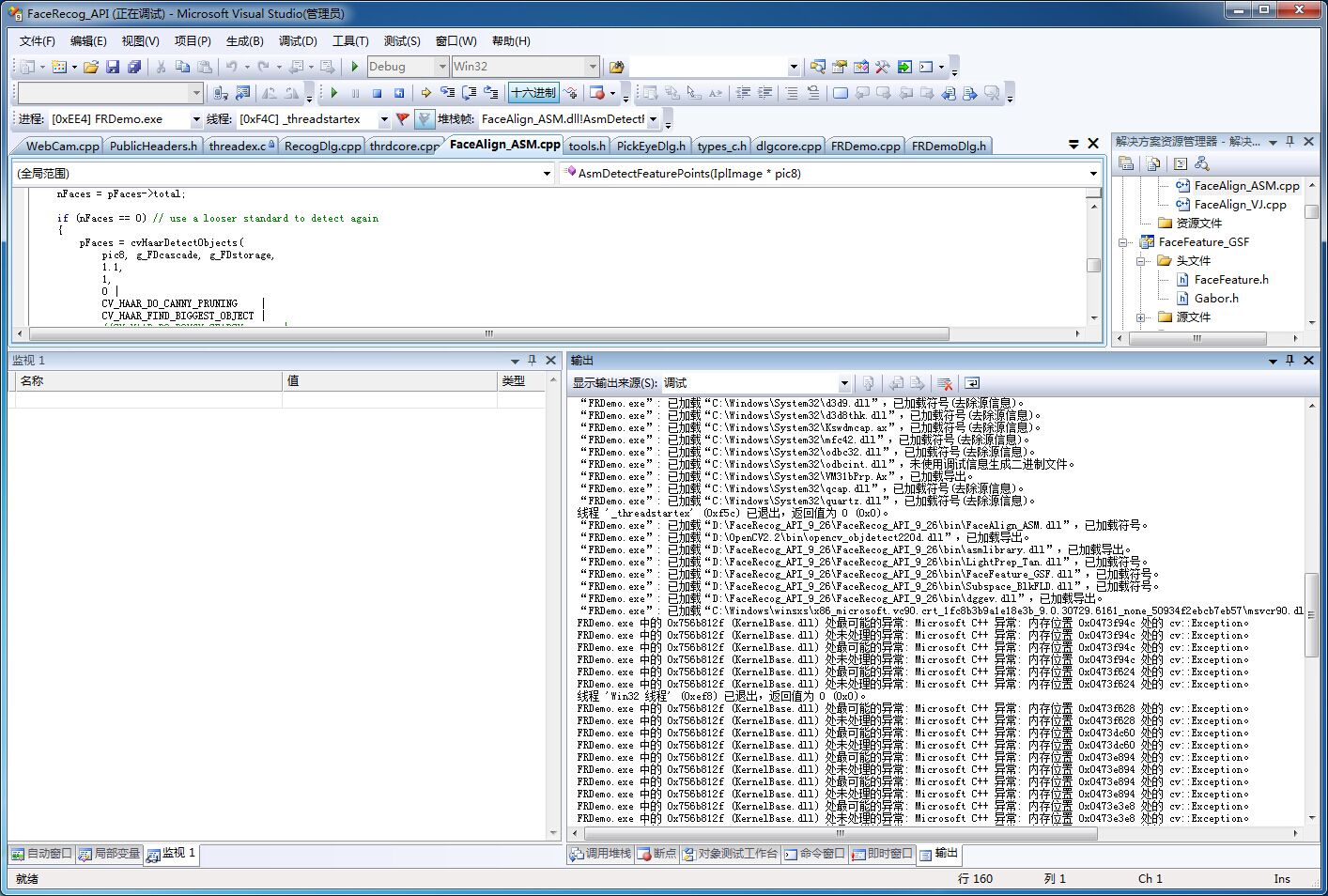Open the 断点 (Breakpoints) tab

657,854
